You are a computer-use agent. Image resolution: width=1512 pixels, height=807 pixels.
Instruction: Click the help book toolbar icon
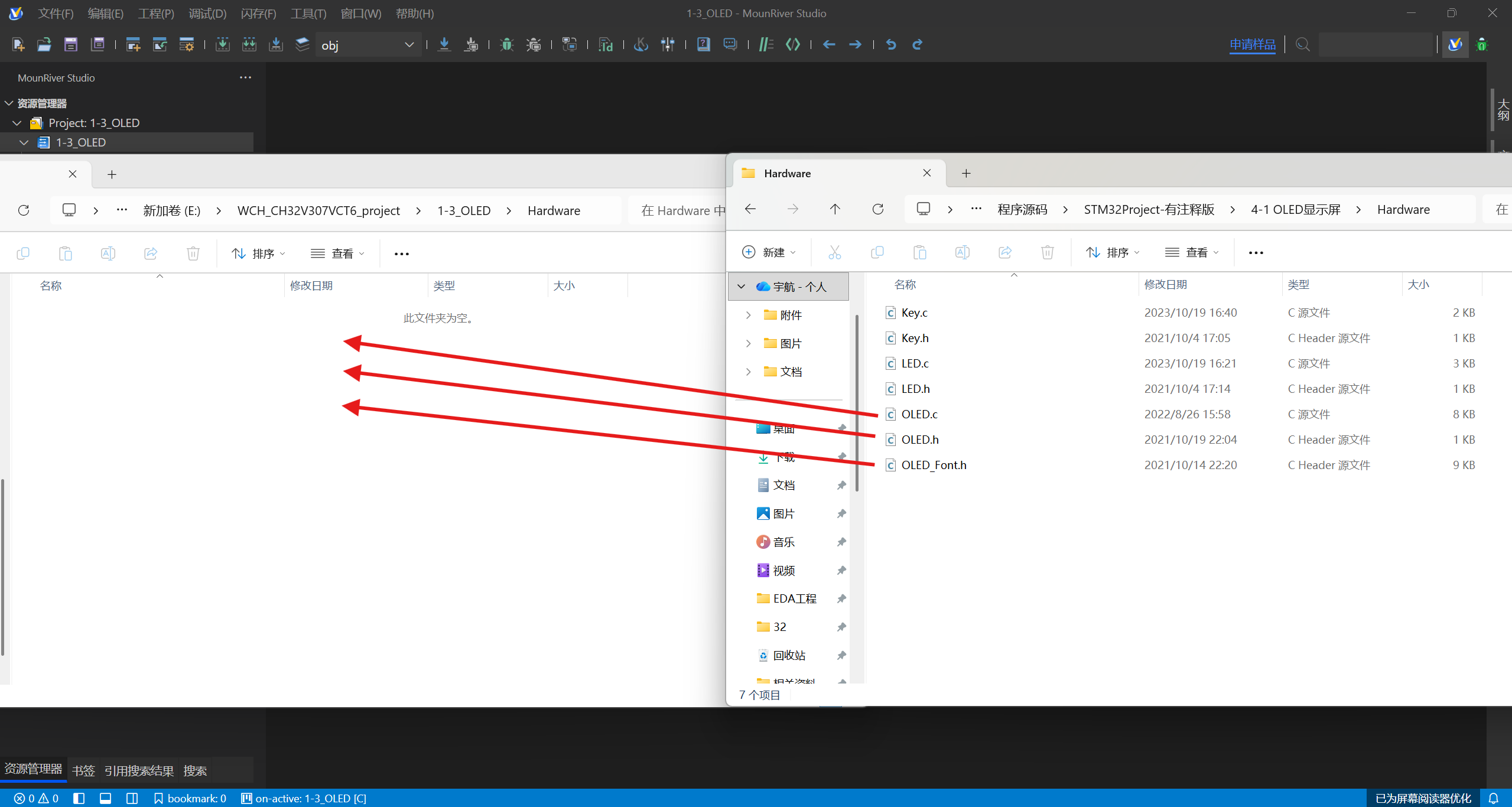tap(703, 44)
